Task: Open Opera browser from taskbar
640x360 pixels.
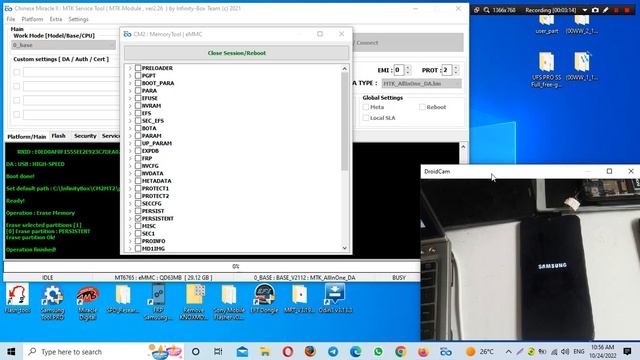Action: click(288, 351)
